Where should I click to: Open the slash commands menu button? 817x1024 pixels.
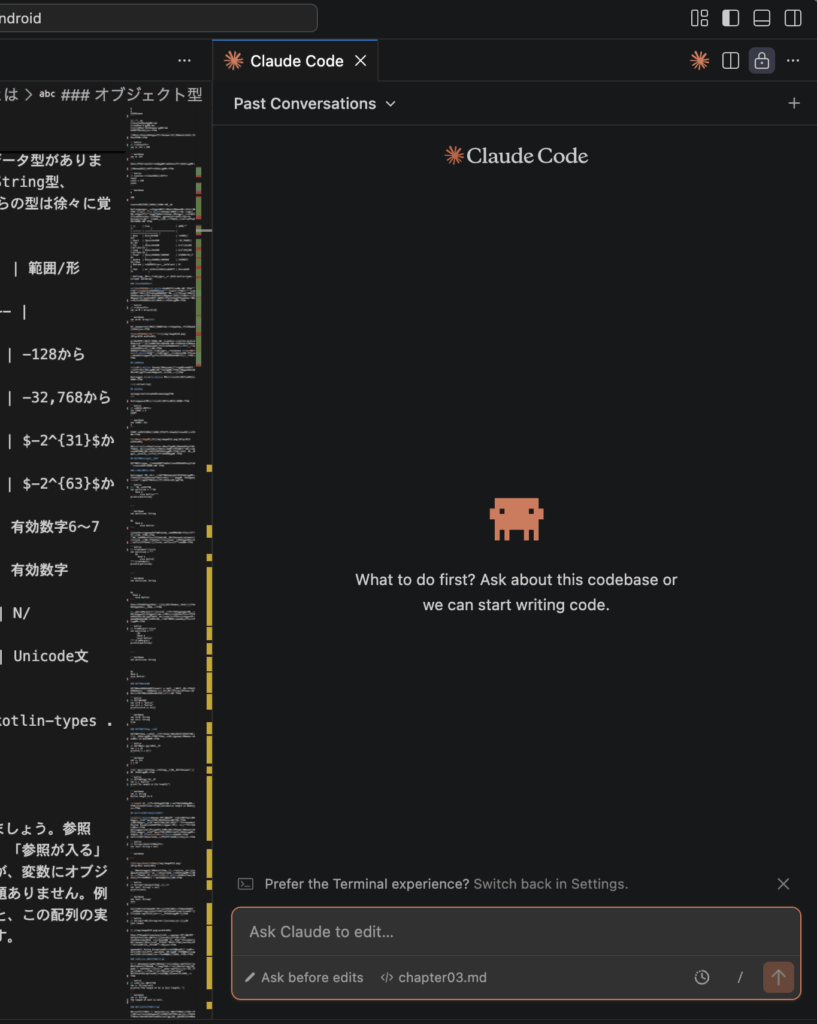coord(740,977)
